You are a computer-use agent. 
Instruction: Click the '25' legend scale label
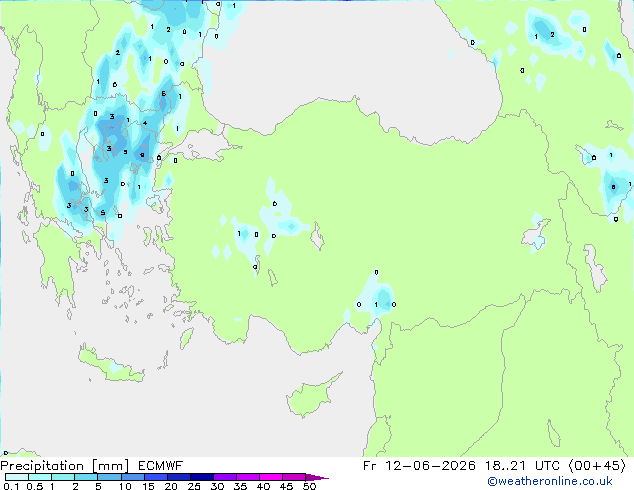tap(194, 486)
